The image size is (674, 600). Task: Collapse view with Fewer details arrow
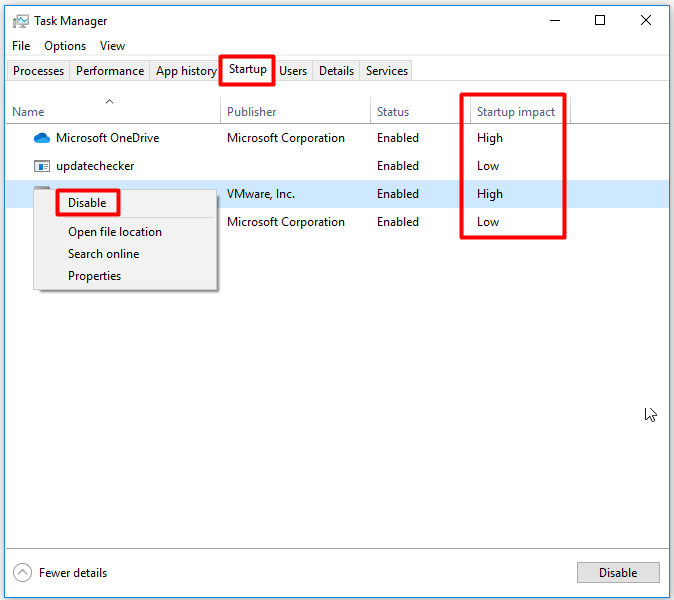click(22, 572)
